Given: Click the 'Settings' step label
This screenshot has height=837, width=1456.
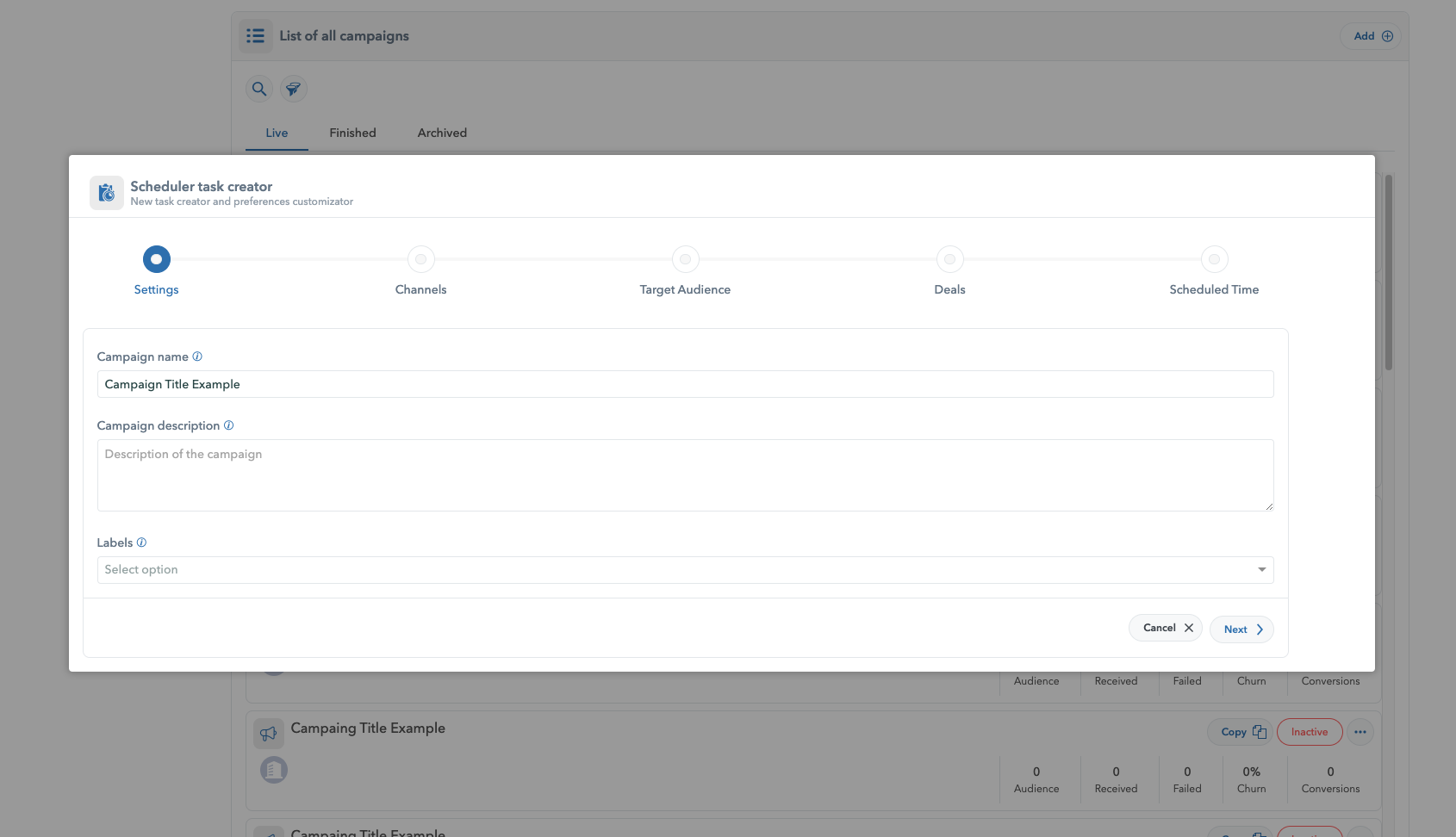Looking at the screenshot, I should point(157,289).
